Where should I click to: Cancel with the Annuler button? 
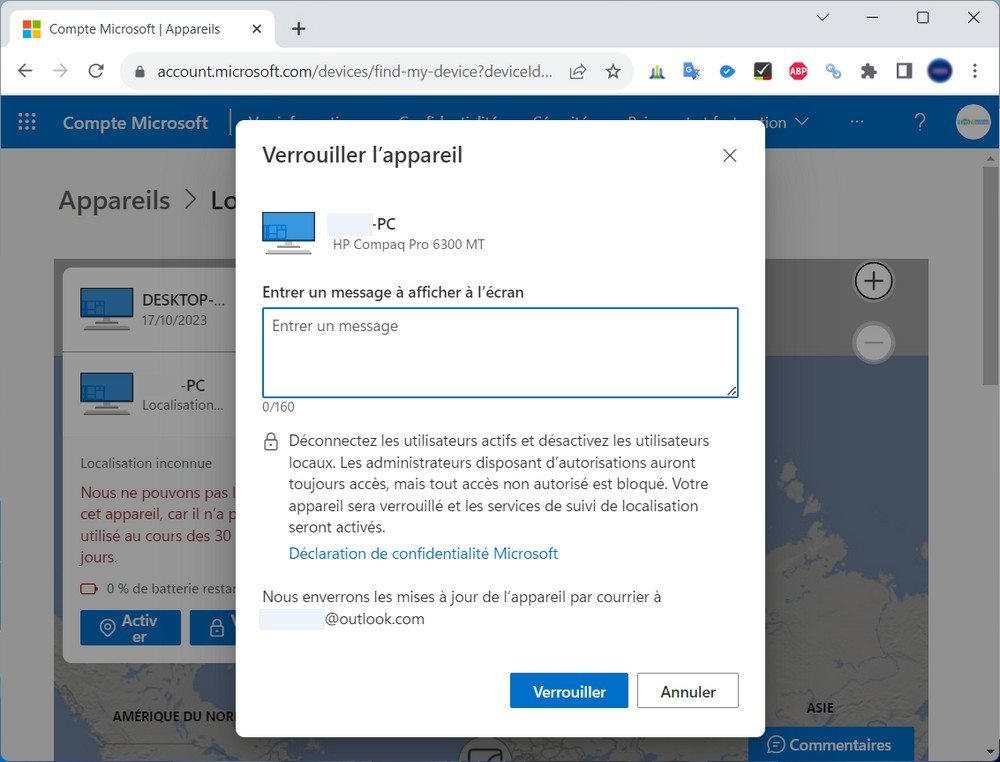tap(688, 691)
